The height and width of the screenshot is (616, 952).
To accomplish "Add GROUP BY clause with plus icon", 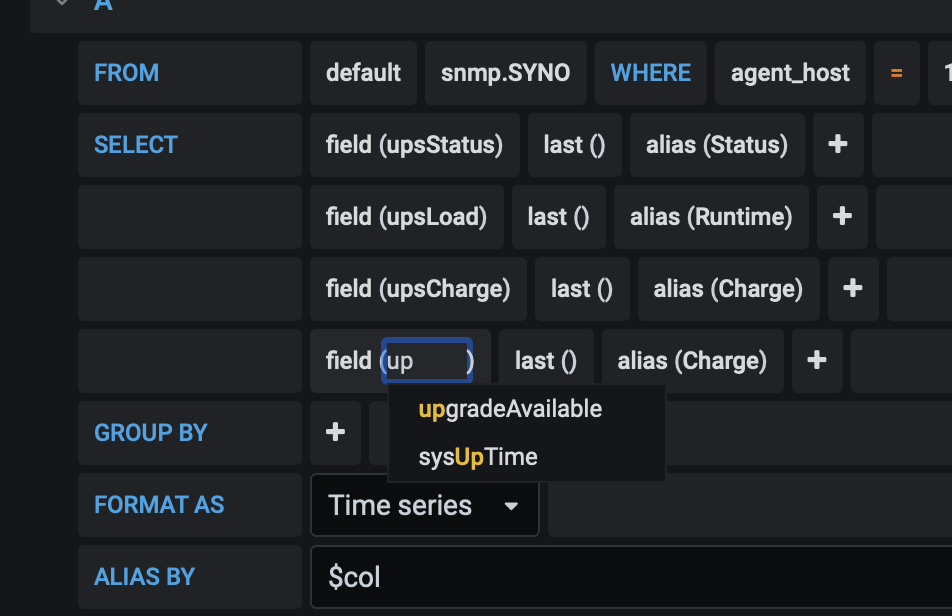I will 336,433.
